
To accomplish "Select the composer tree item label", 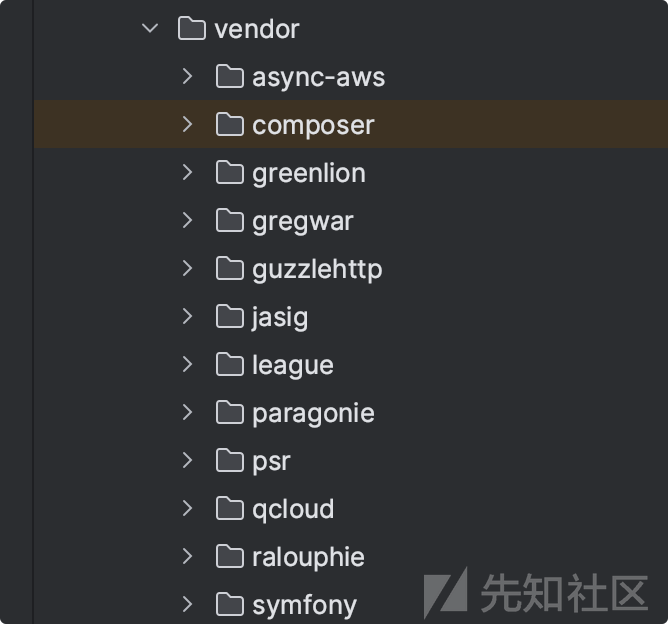I will (x=313, y=125).
